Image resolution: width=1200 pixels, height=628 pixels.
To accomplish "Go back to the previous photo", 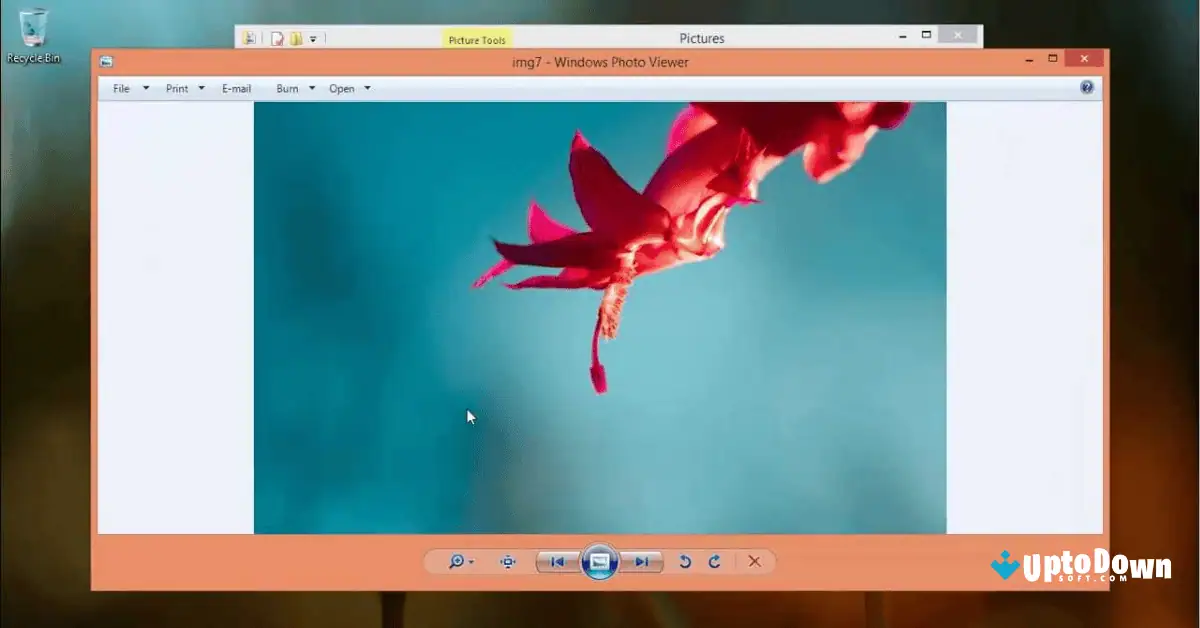I will (556, 561).
